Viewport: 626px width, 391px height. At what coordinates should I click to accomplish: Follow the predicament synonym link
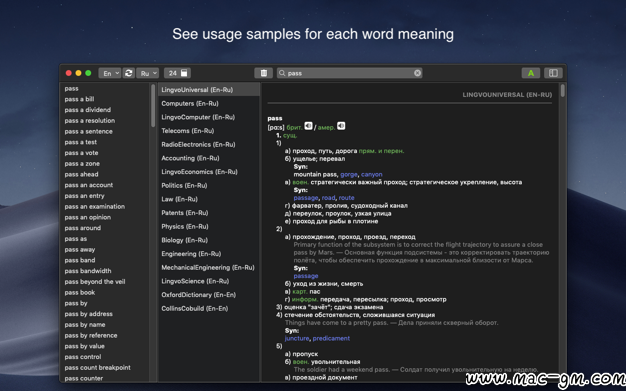tap(331, 338)
